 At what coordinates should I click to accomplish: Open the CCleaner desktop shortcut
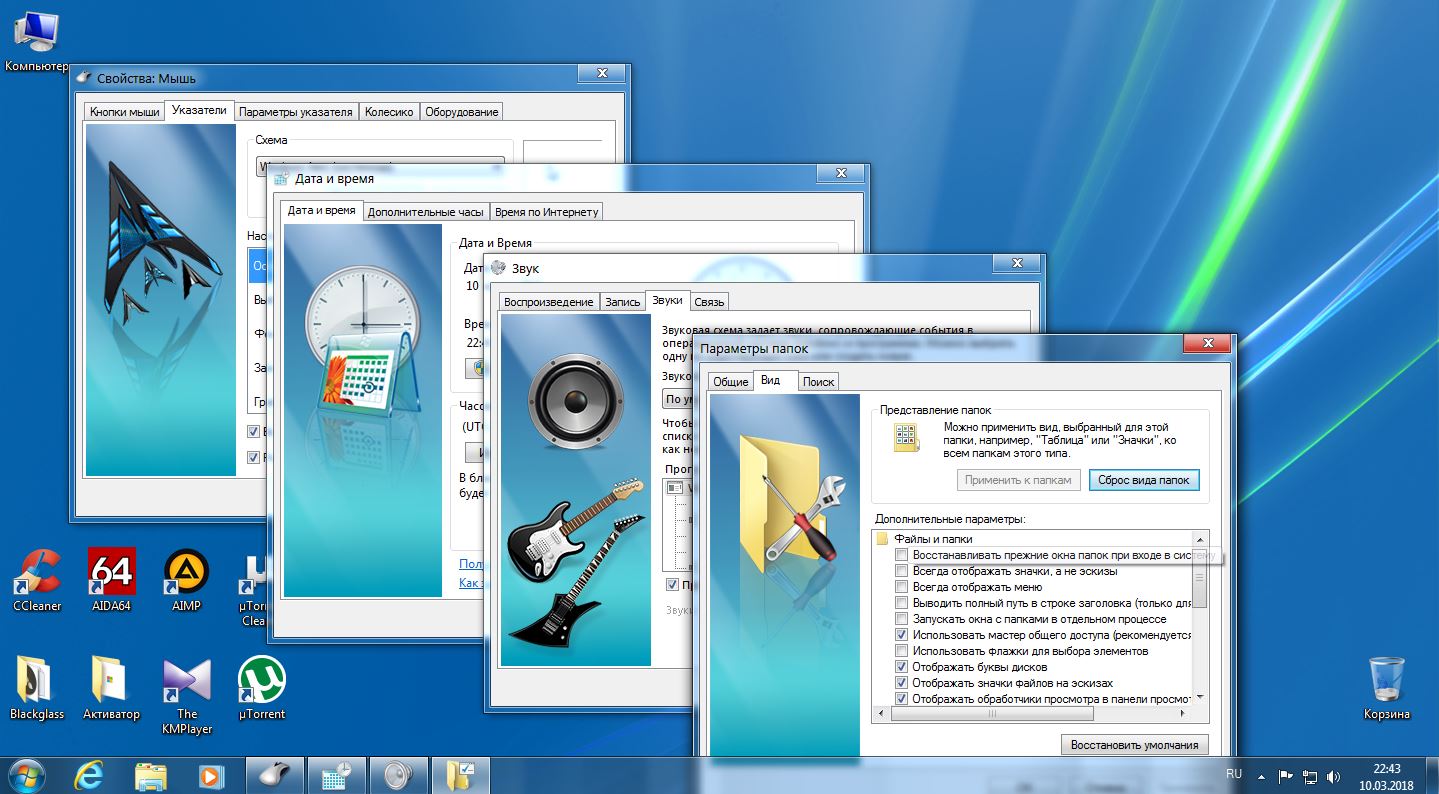point(37,573)
